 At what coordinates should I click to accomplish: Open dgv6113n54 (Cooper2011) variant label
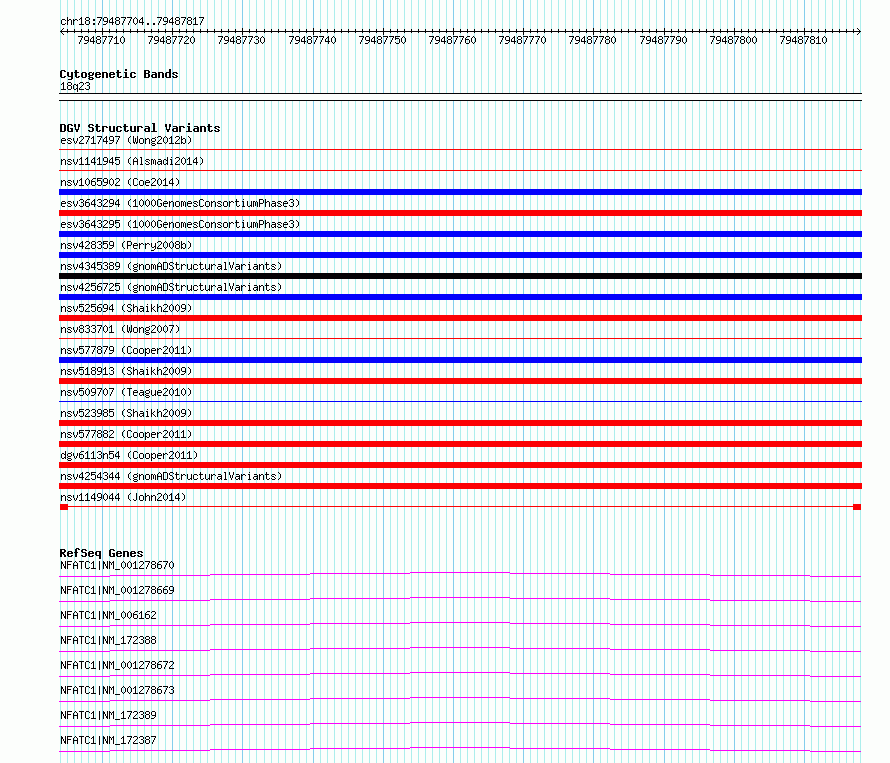(129, 455)
